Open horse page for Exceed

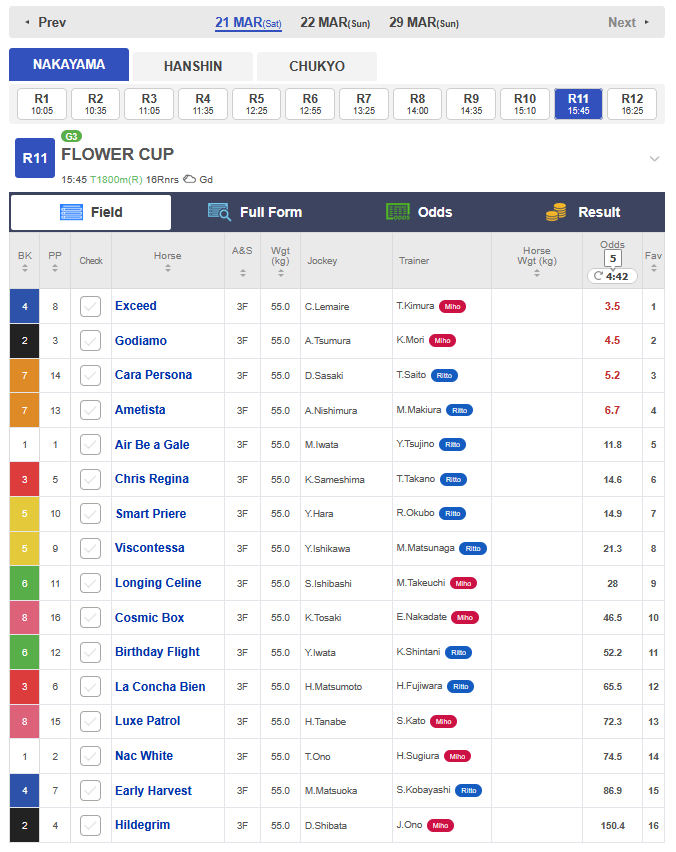(x=136, y=306)
